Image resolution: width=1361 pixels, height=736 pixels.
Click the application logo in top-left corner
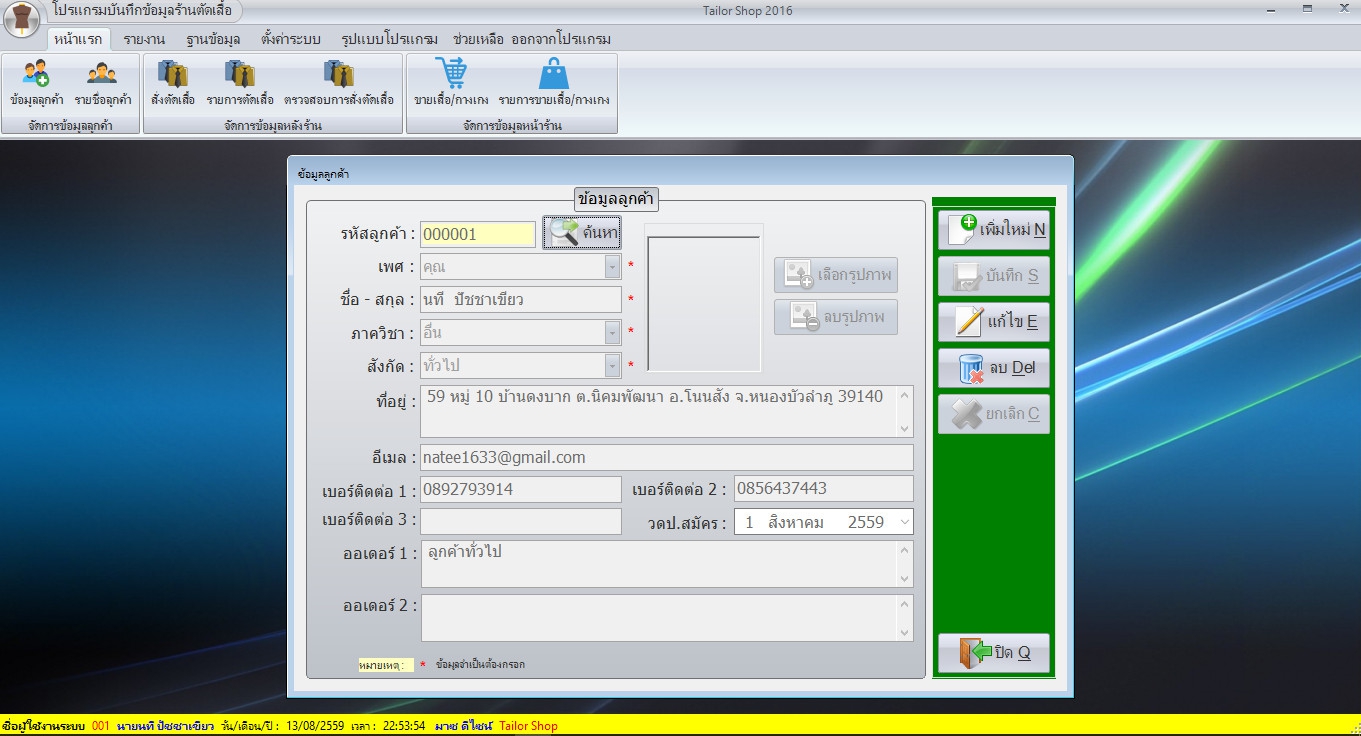pos(21,19)
